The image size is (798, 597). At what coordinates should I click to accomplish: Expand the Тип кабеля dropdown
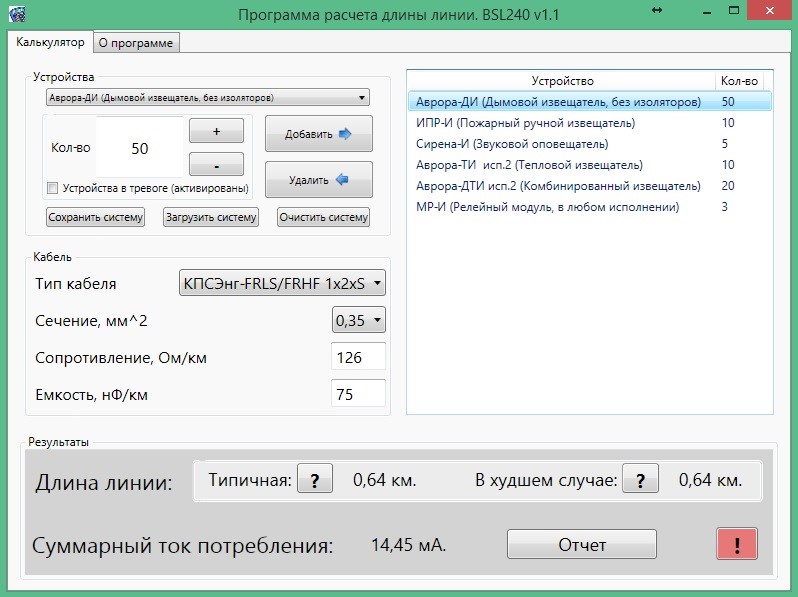tap(281, 284)
